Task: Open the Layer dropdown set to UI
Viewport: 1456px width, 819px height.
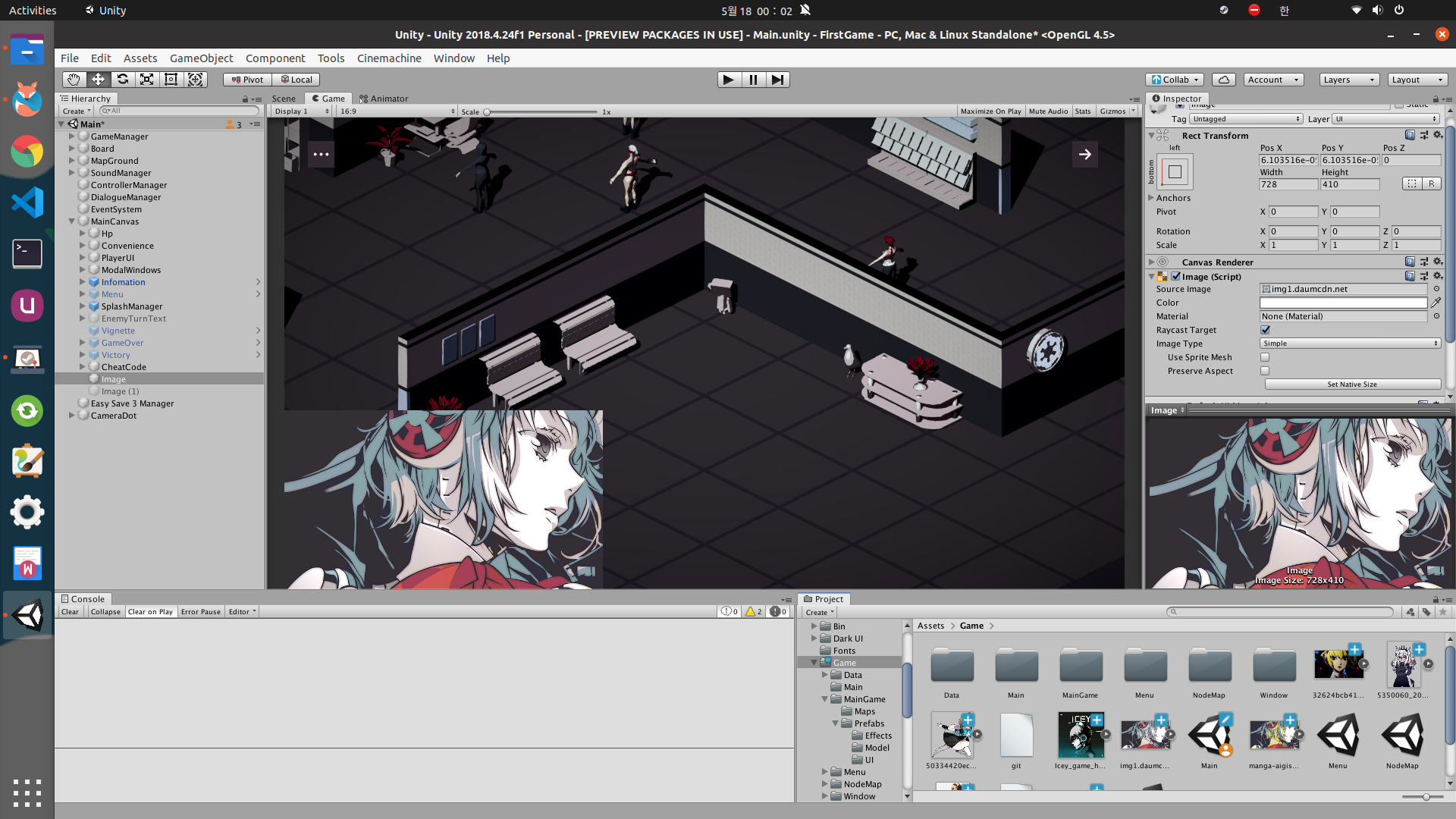Action: tap(1385, 119)
